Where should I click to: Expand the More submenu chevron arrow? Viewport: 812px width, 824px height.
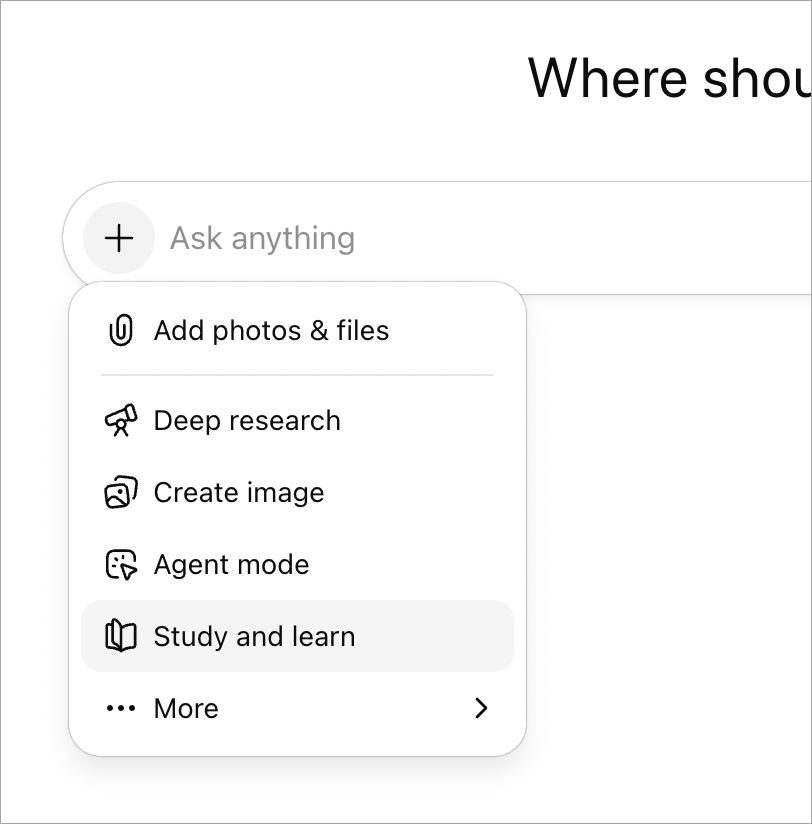point(481,708)
